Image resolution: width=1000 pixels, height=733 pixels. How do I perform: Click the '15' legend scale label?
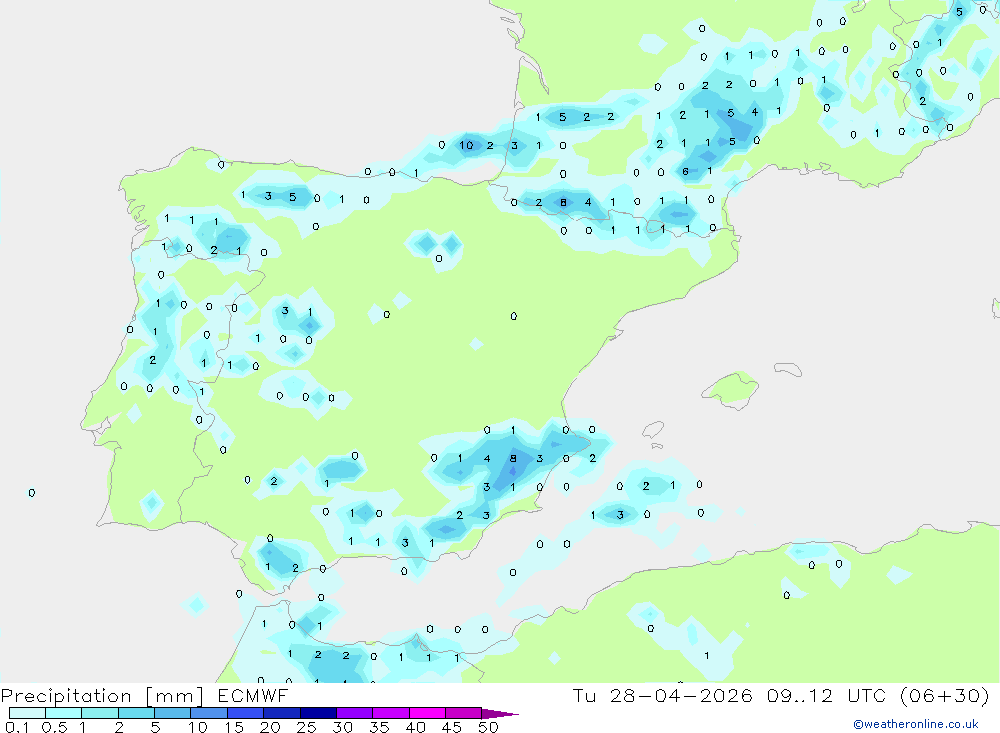coord(234,727)
